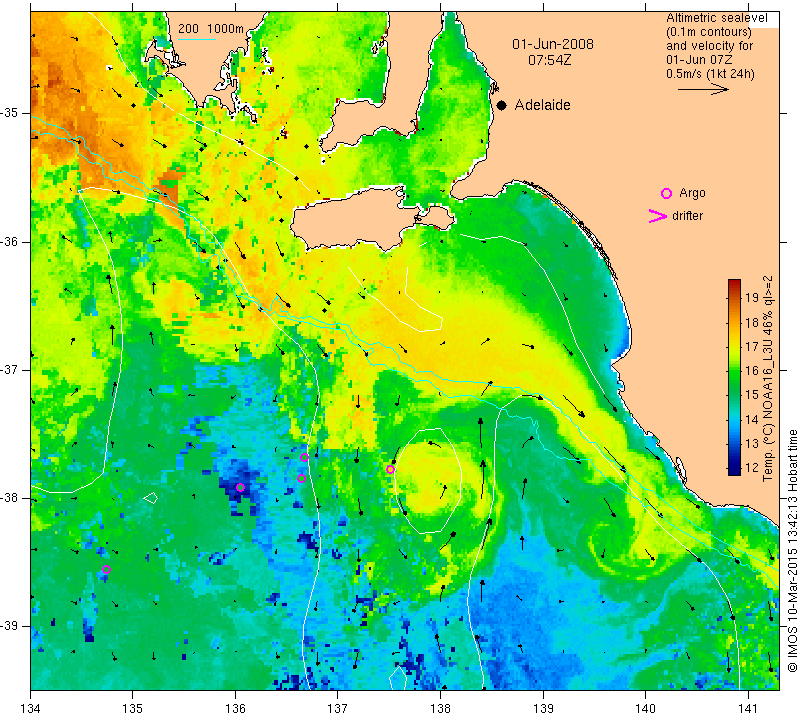Click the magenta Argo legend circle
The width and height of the screenshot is (800, 720).
666,193
